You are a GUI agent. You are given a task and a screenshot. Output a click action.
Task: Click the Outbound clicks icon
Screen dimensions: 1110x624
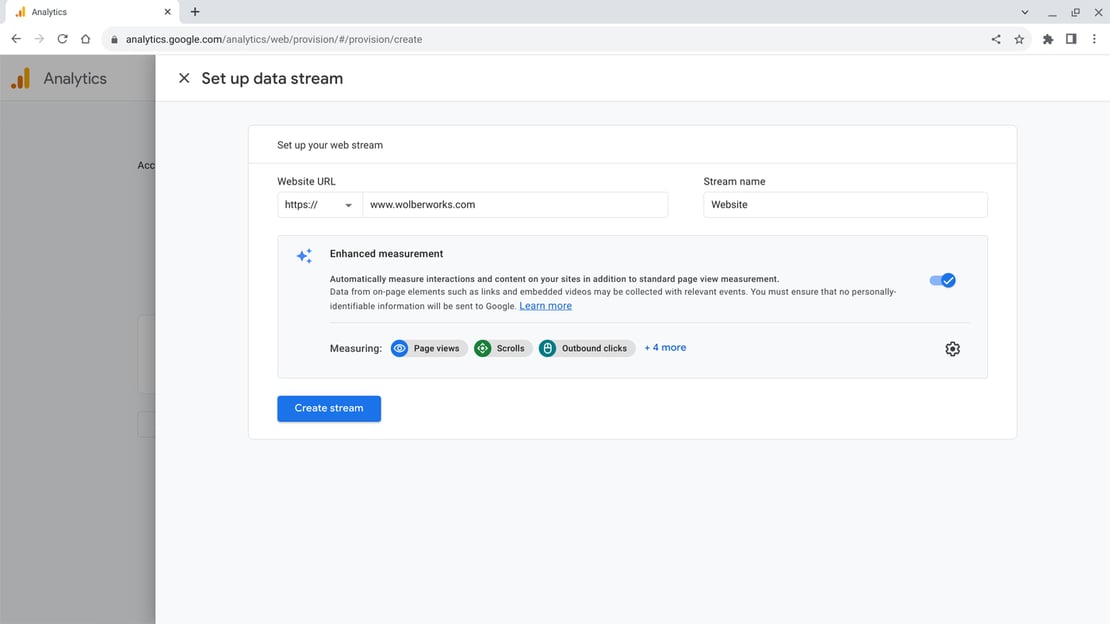pyautogui.click(x=547, y=348)
